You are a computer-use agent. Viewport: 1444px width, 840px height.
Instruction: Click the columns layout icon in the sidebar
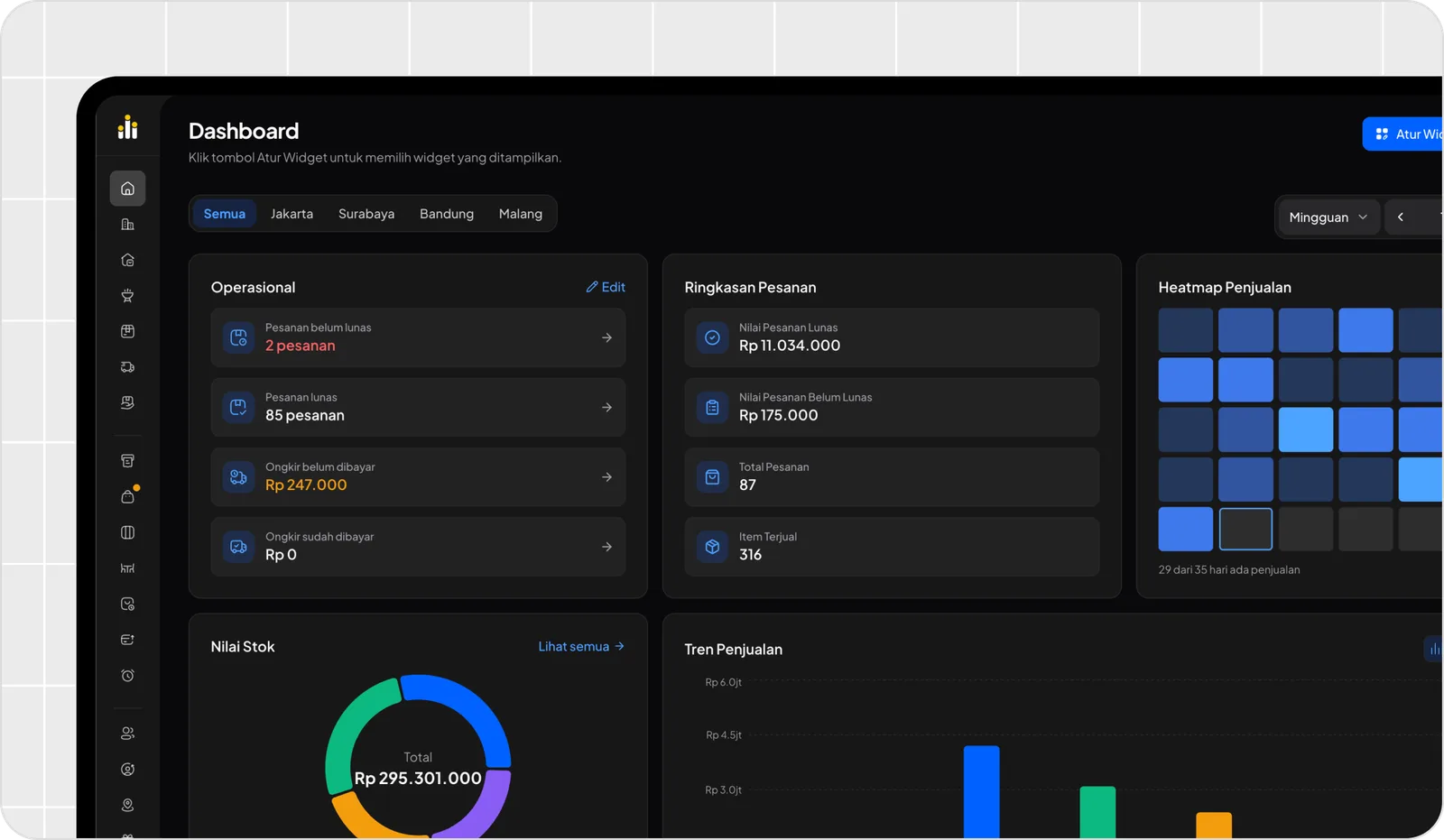[127, 532]
